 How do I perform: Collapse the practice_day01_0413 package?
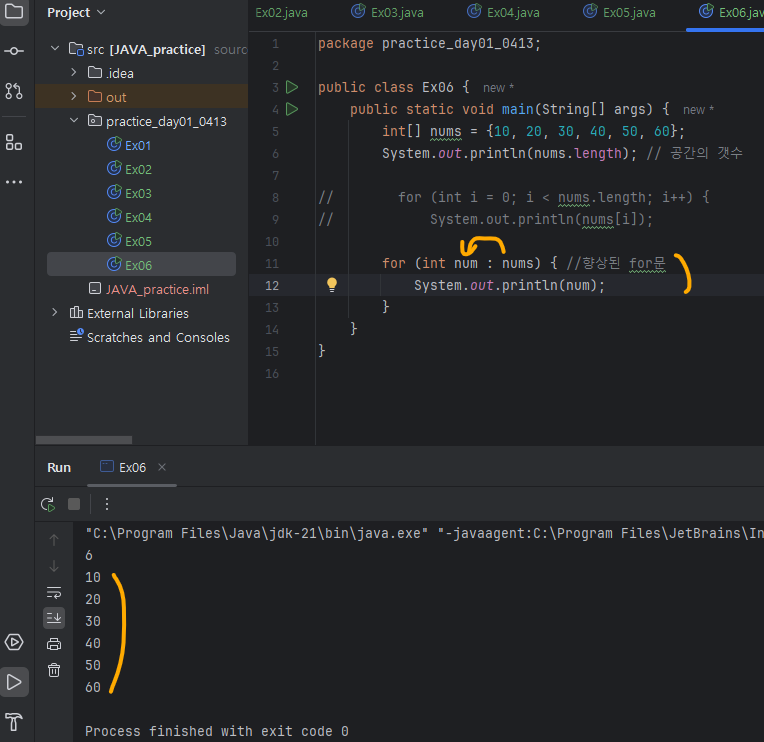coord(74,120)
